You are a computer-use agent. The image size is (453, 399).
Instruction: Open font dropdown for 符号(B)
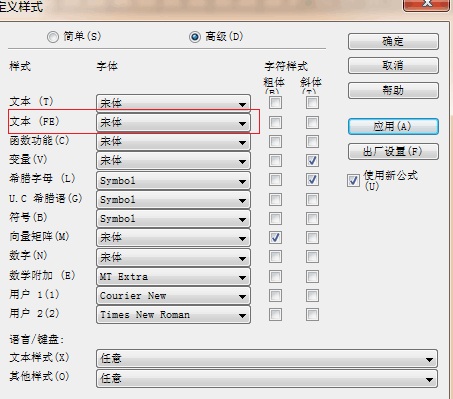point(173,219)
